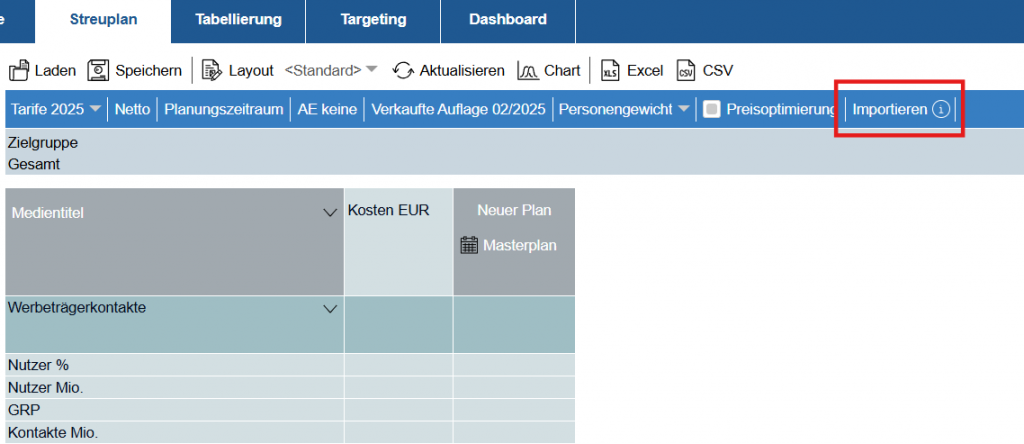Open the Dashboard tab
1024x444 pixels.
pyautogui.click(x=508, y=19)
